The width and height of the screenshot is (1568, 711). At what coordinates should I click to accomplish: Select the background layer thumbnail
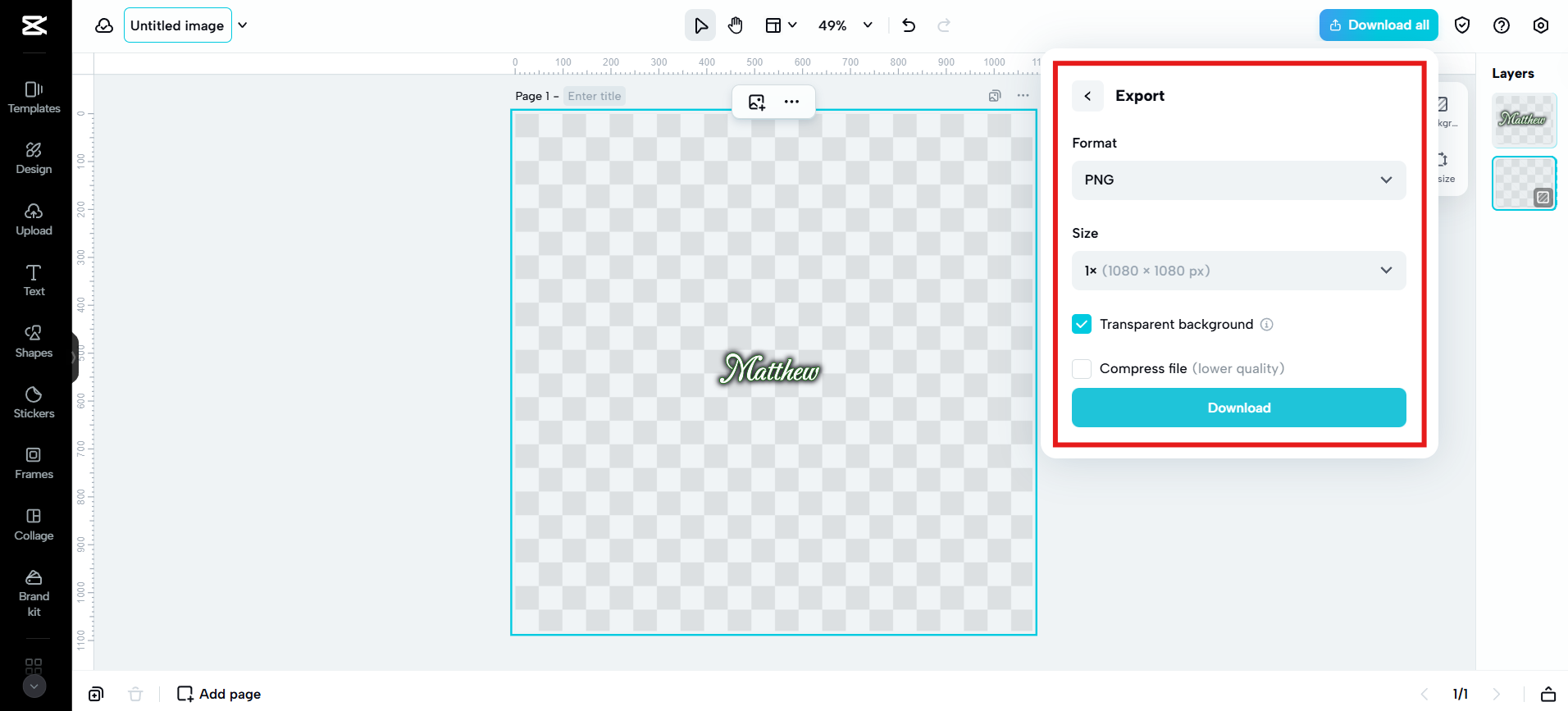[x=1524, y=183]
